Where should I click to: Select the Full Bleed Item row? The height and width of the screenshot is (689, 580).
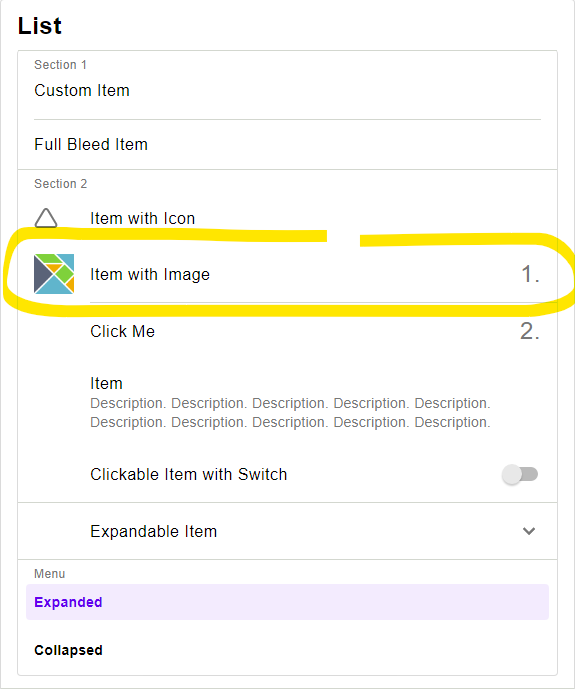(287, 145)
